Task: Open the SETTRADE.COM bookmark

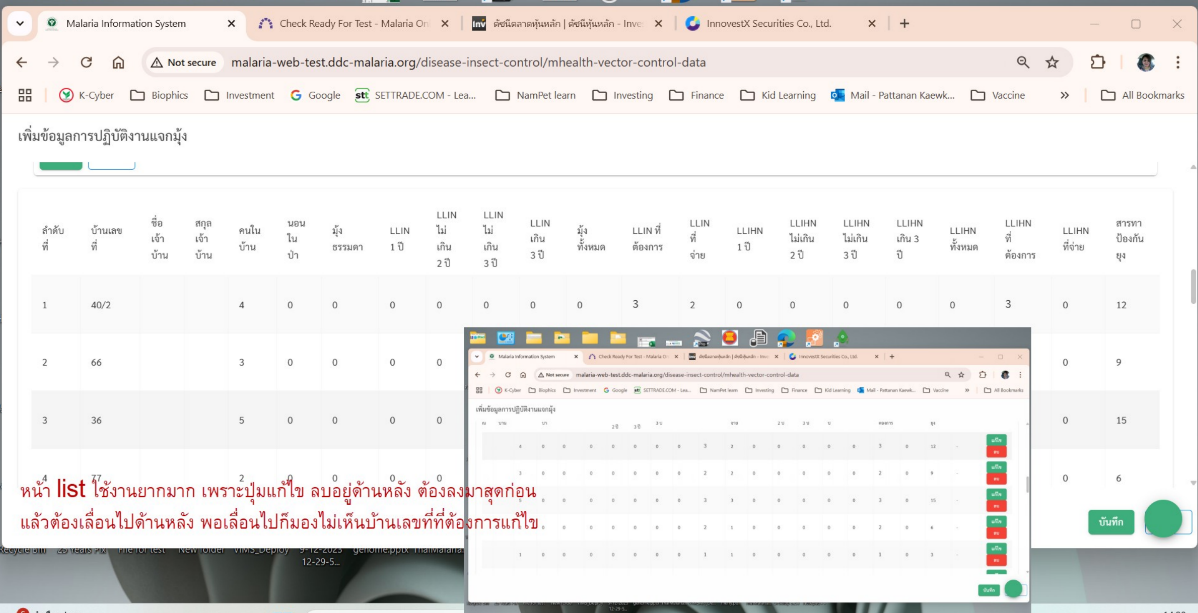Action: click(x=416, y=95)
